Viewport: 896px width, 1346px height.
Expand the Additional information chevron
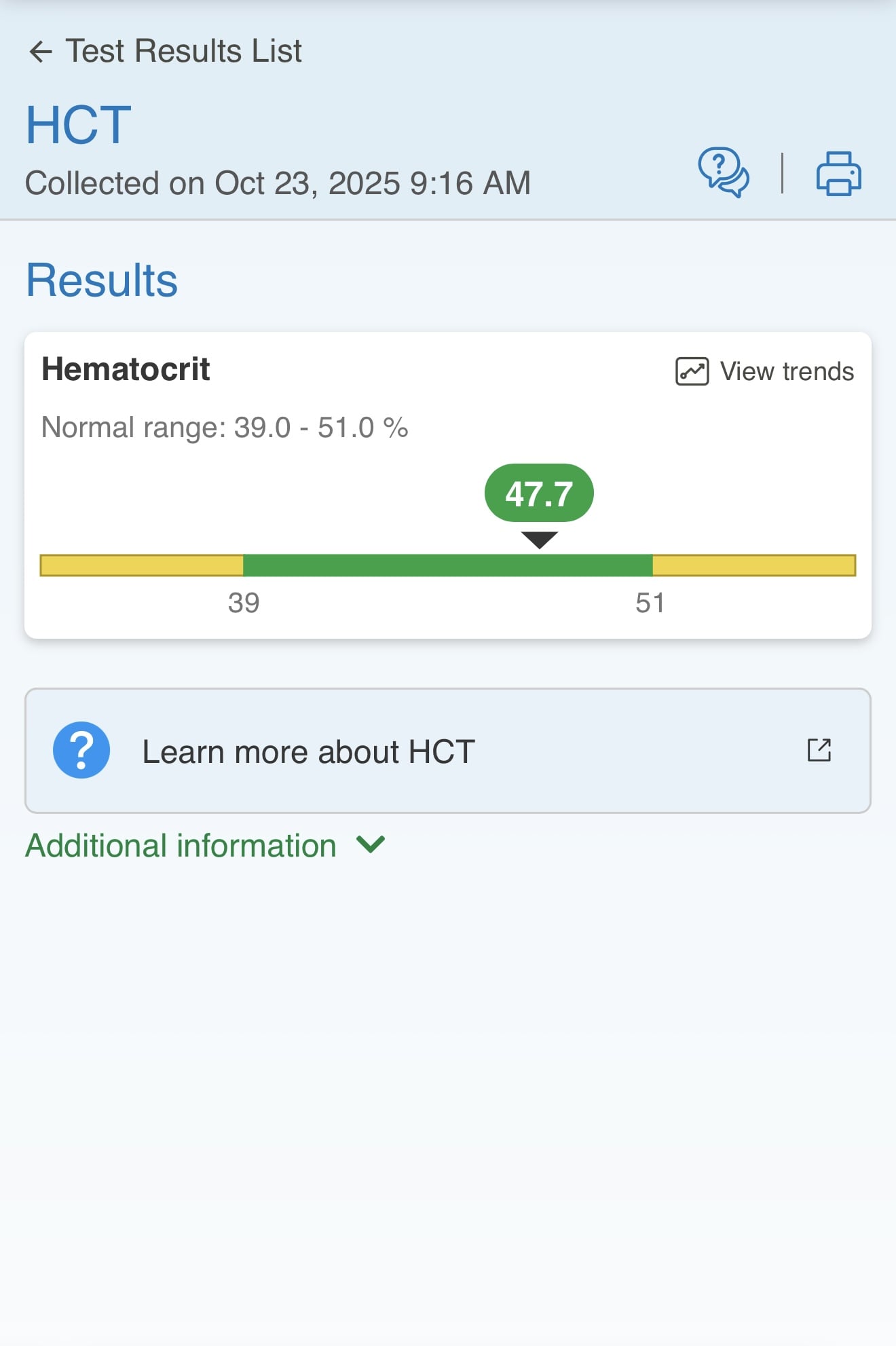point(371,845)
